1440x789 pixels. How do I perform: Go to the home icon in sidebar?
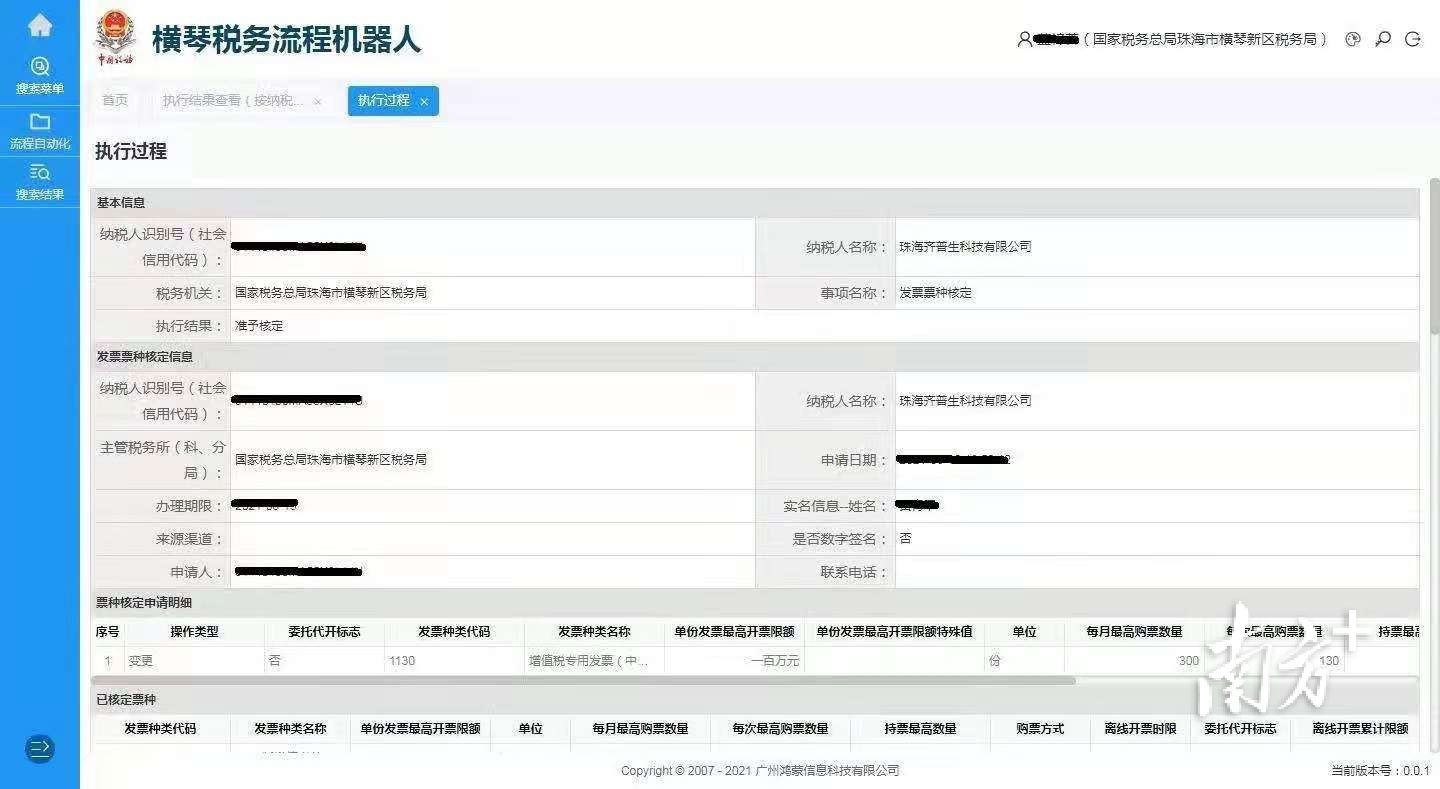coord(40,26)
